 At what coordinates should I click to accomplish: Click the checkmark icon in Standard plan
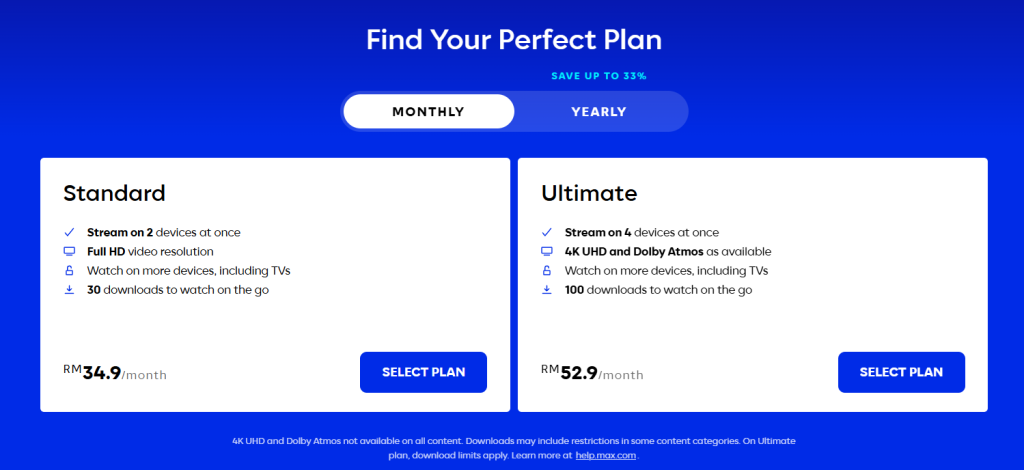click(x=70, y=232)
